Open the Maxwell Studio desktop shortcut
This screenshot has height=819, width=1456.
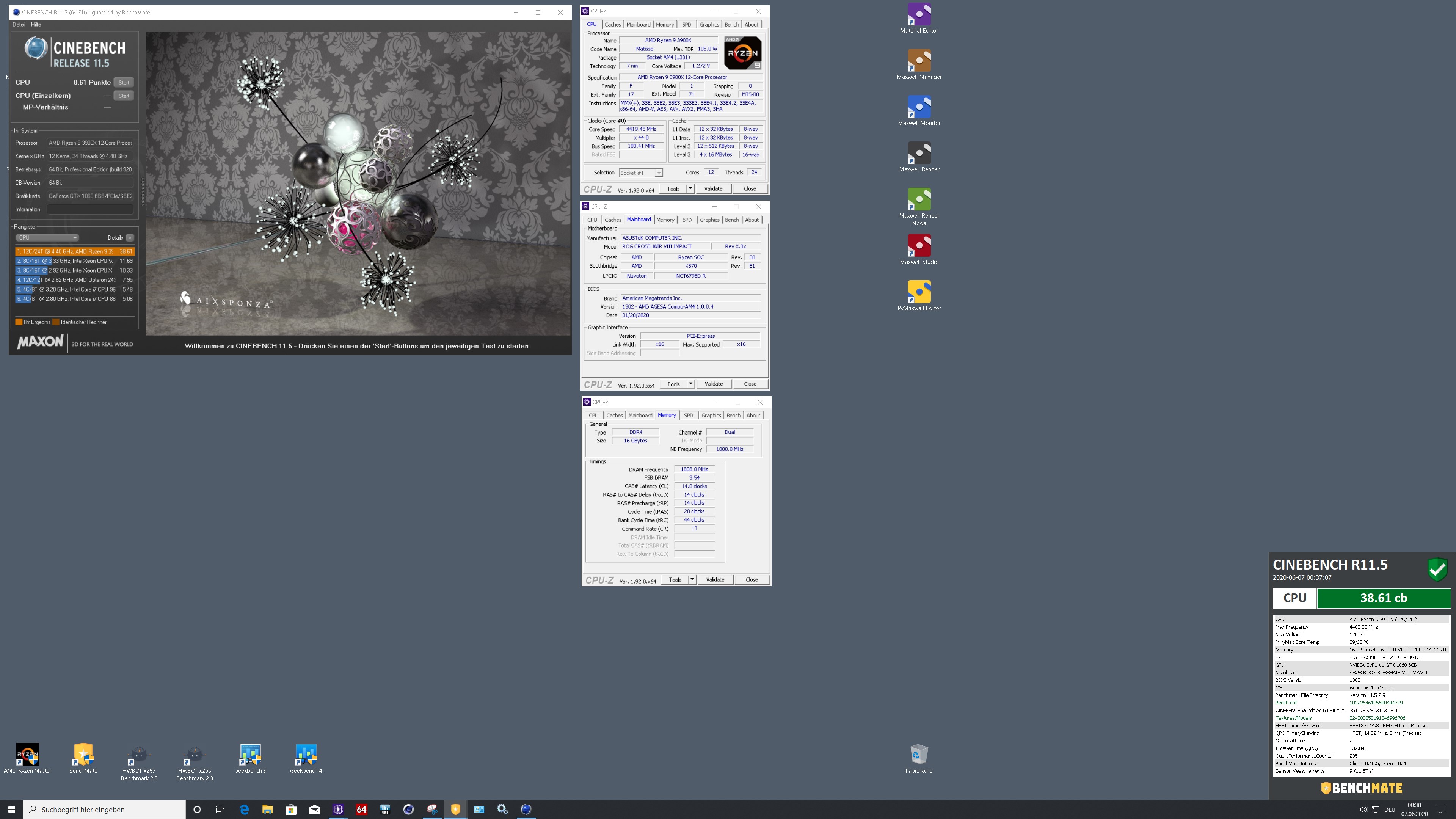pyautogui.click(x=919, y=250)
